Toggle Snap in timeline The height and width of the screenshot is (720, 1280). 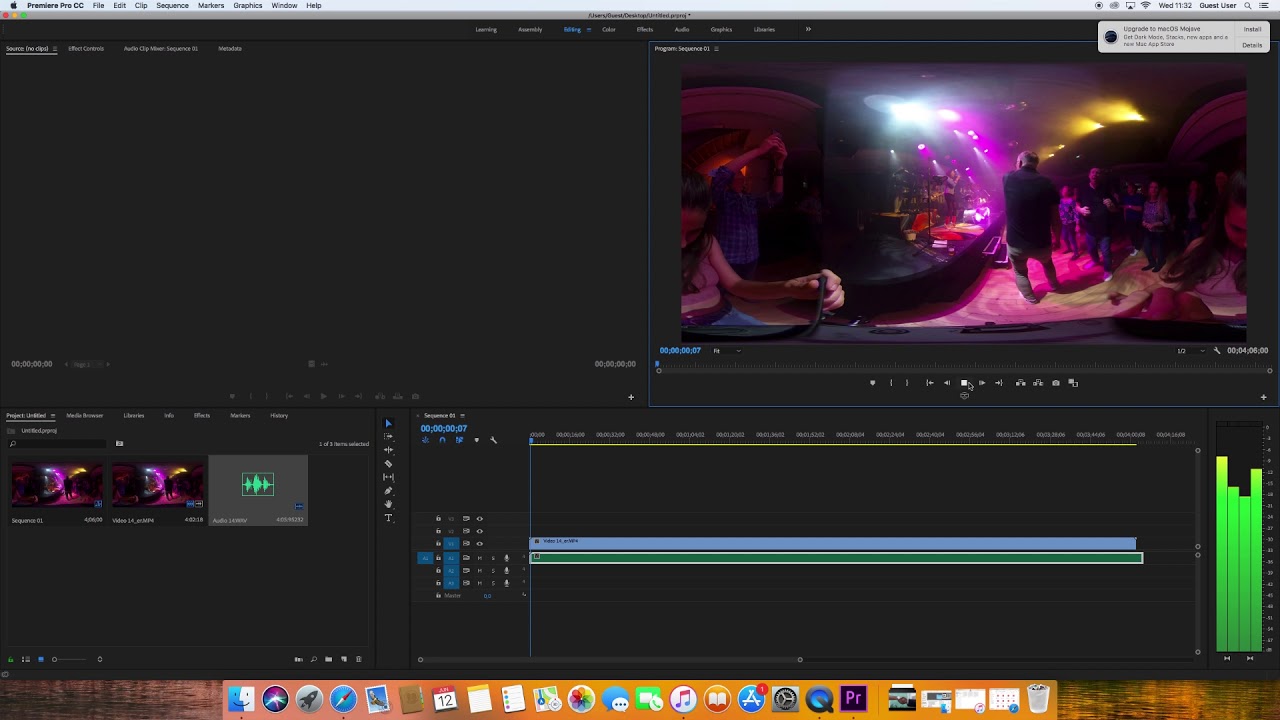pos(442,440)
